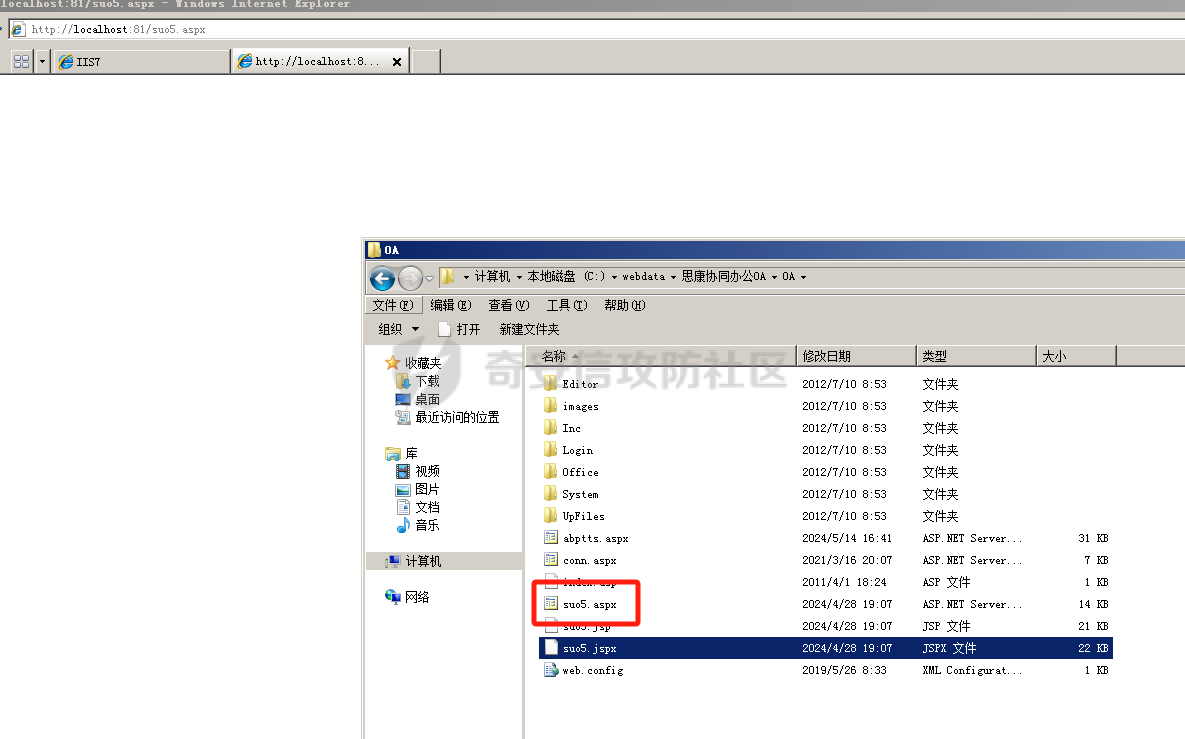Select the images folder icon

click(x=550, y=406)
